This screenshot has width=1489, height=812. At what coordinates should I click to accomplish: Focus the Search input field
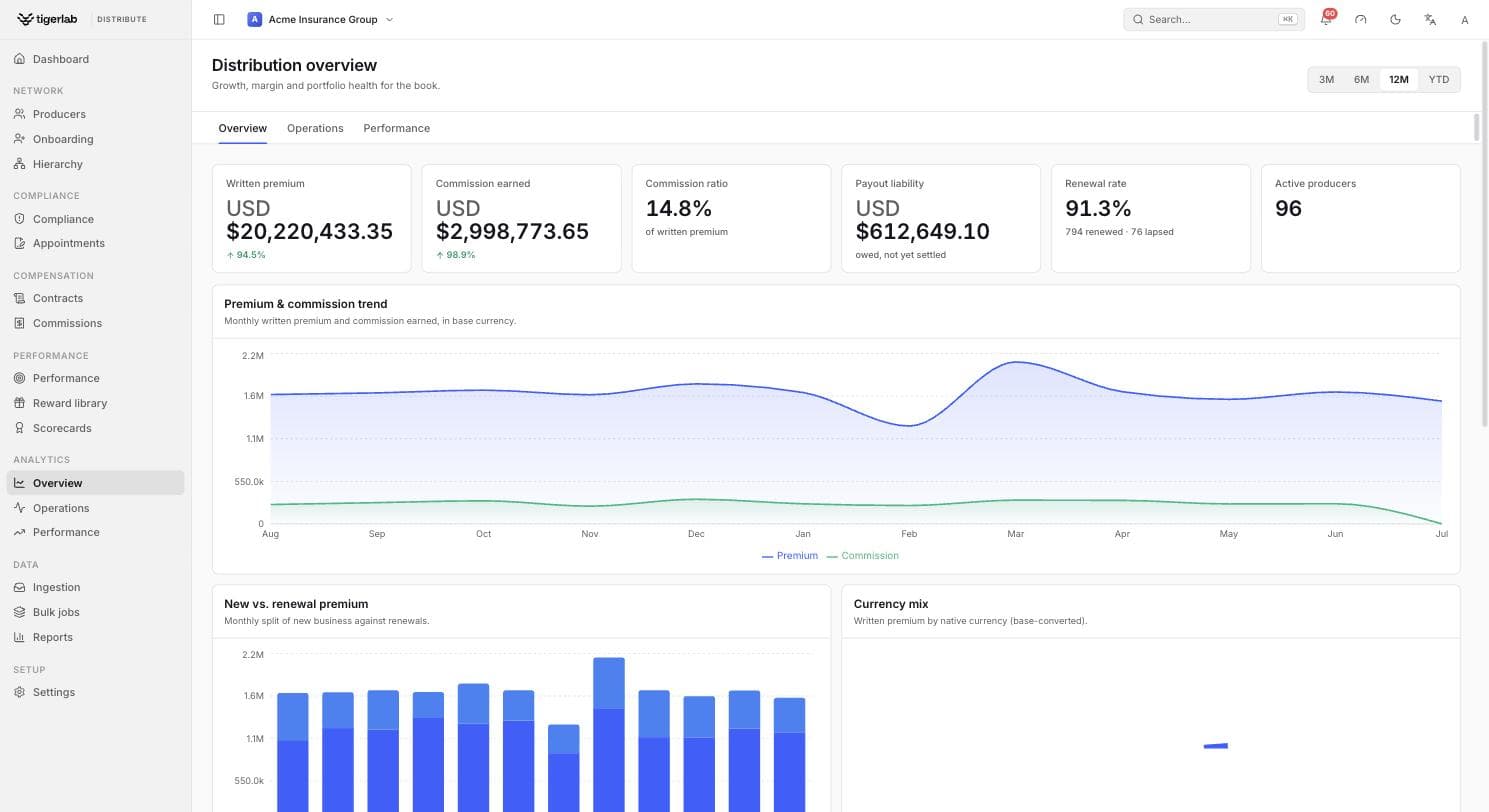pyautogui.click(x=1213, y=19)
